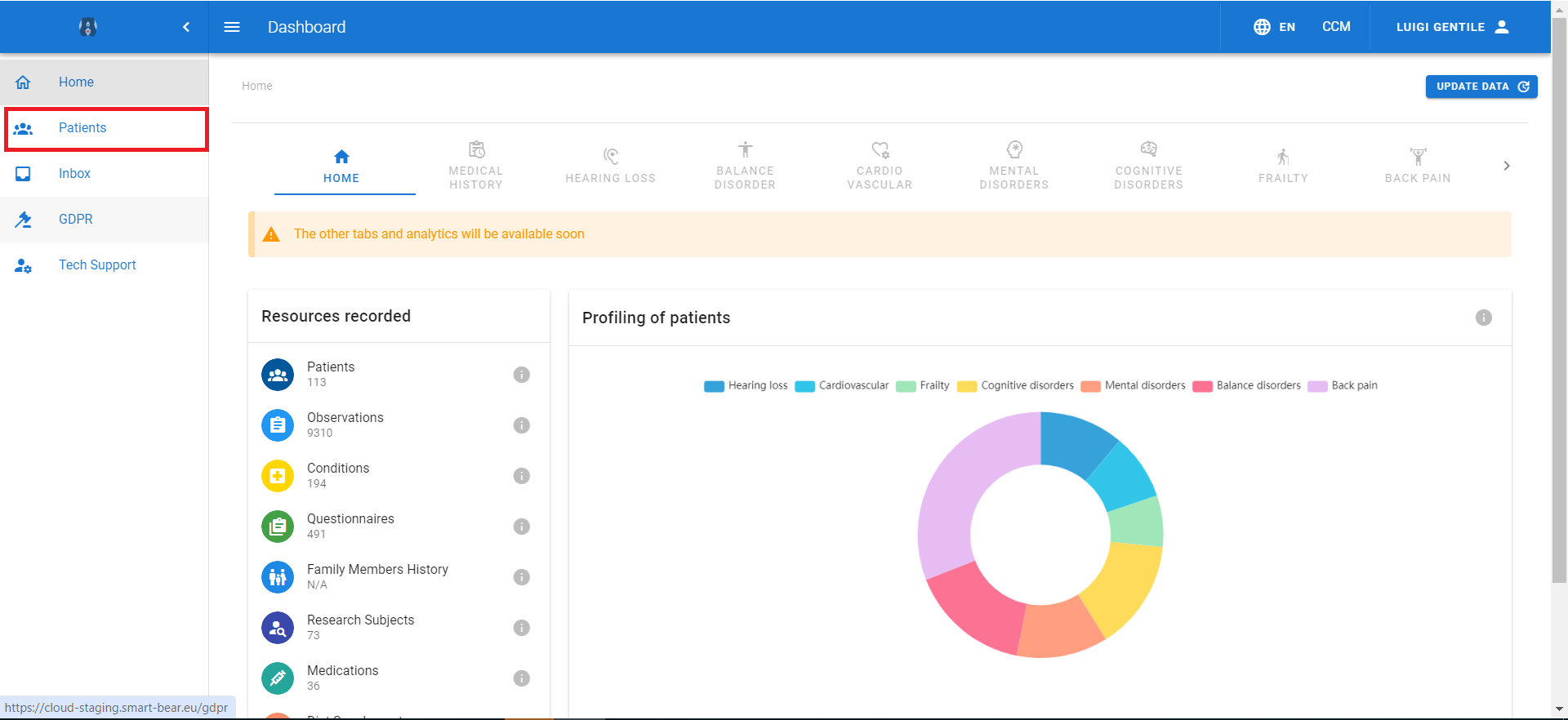The width and height of the screenshot is (1568, 720).
Task: Click the GDPR gavel icon
Action: click(x=23, y=220)
